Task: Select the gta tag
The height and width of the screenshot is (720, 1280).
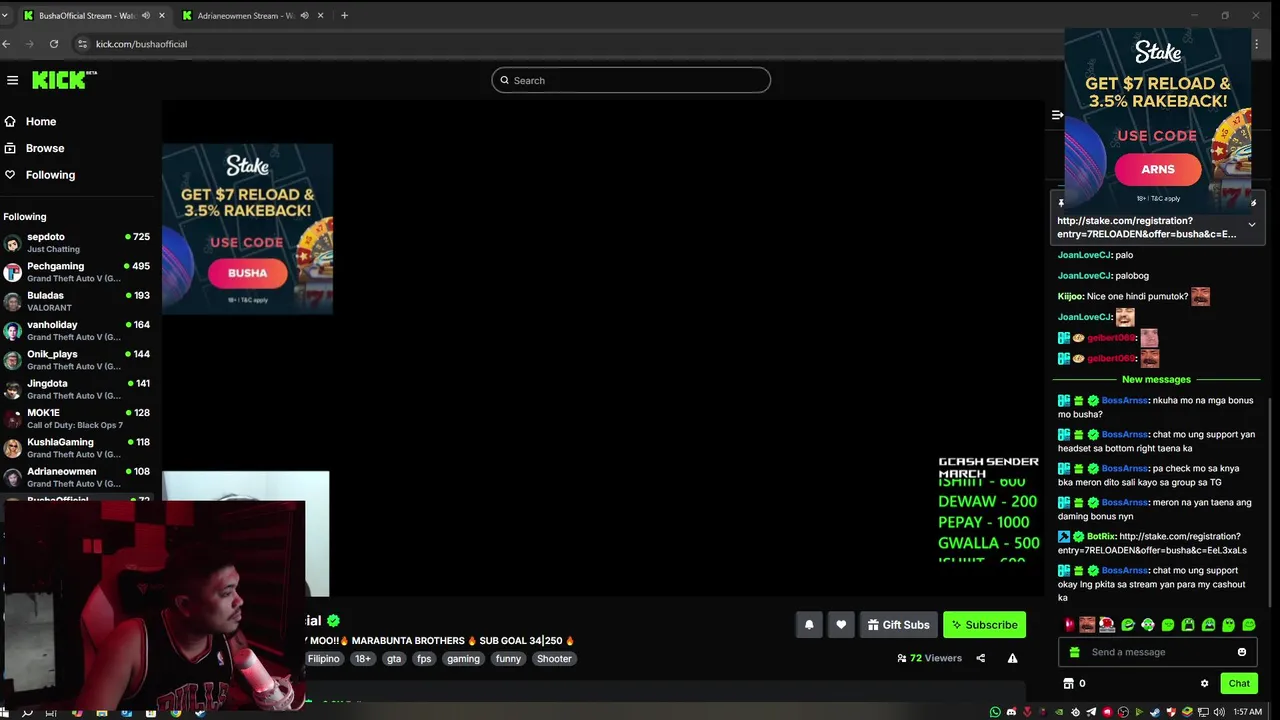Action: click(394, 659)
